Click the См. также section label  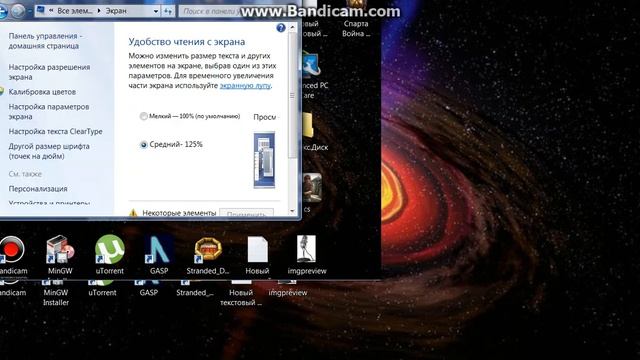(x=25, y=174)
